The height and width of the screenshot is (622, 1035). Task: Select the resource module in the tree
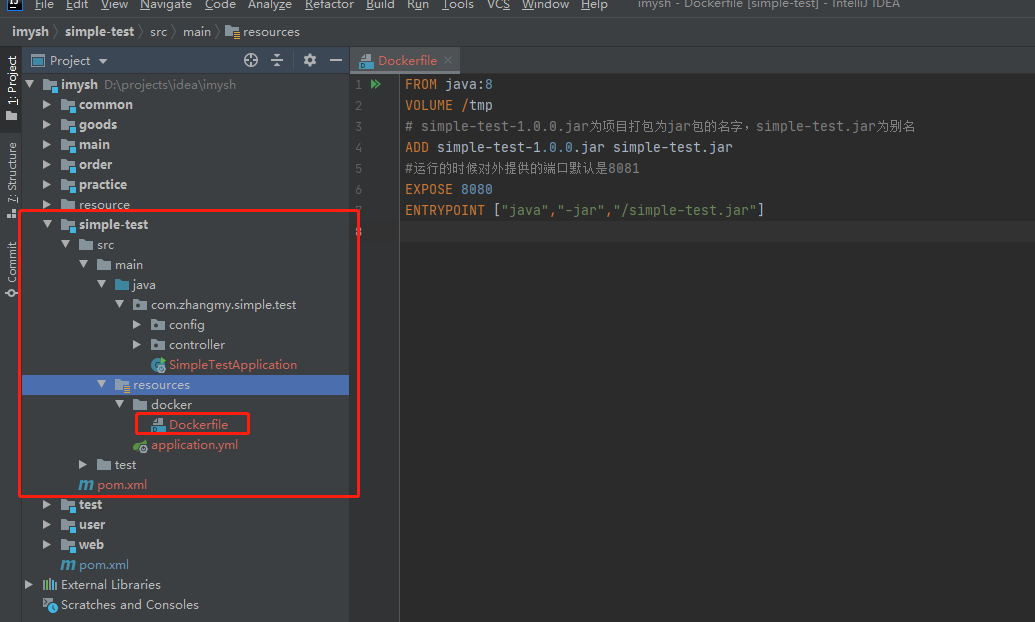coord(104,205)
